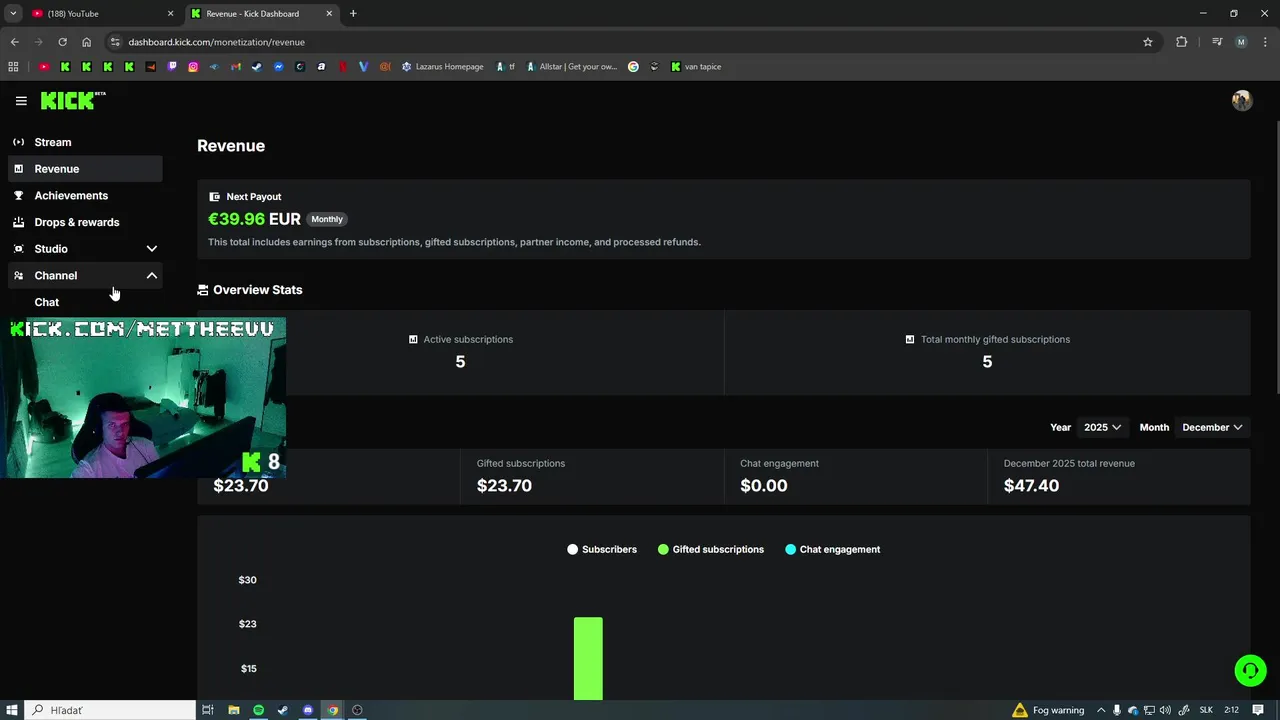
Task: Bookmark this page with the star
Action: (1148, 42)
